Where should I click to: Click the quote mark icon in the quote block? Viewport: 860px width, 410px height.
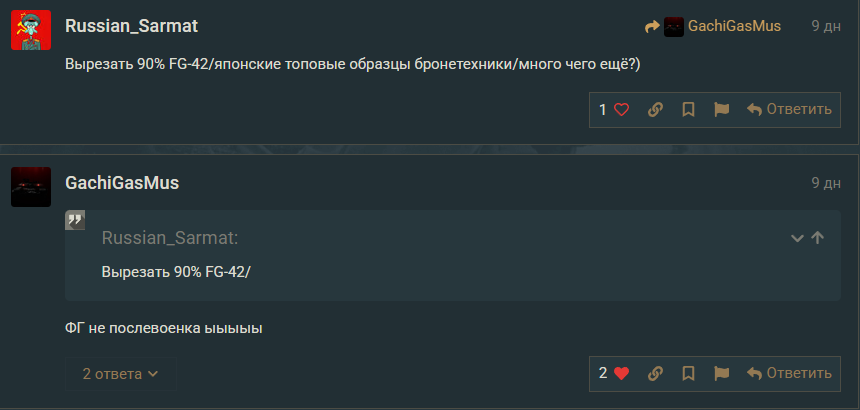[x=75, y=220]
